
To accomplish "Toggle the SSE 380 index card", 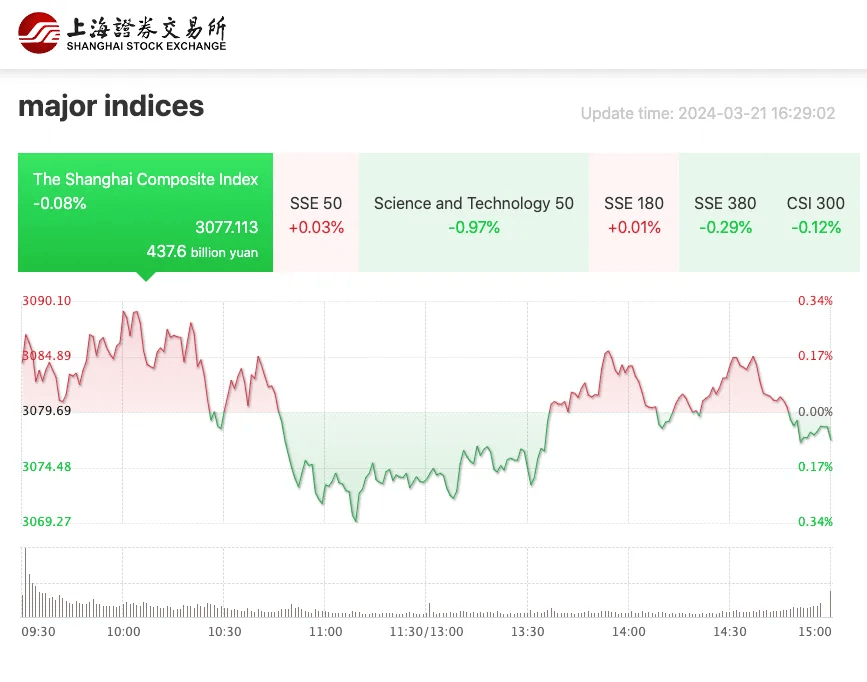I will (x=725, y=211).
